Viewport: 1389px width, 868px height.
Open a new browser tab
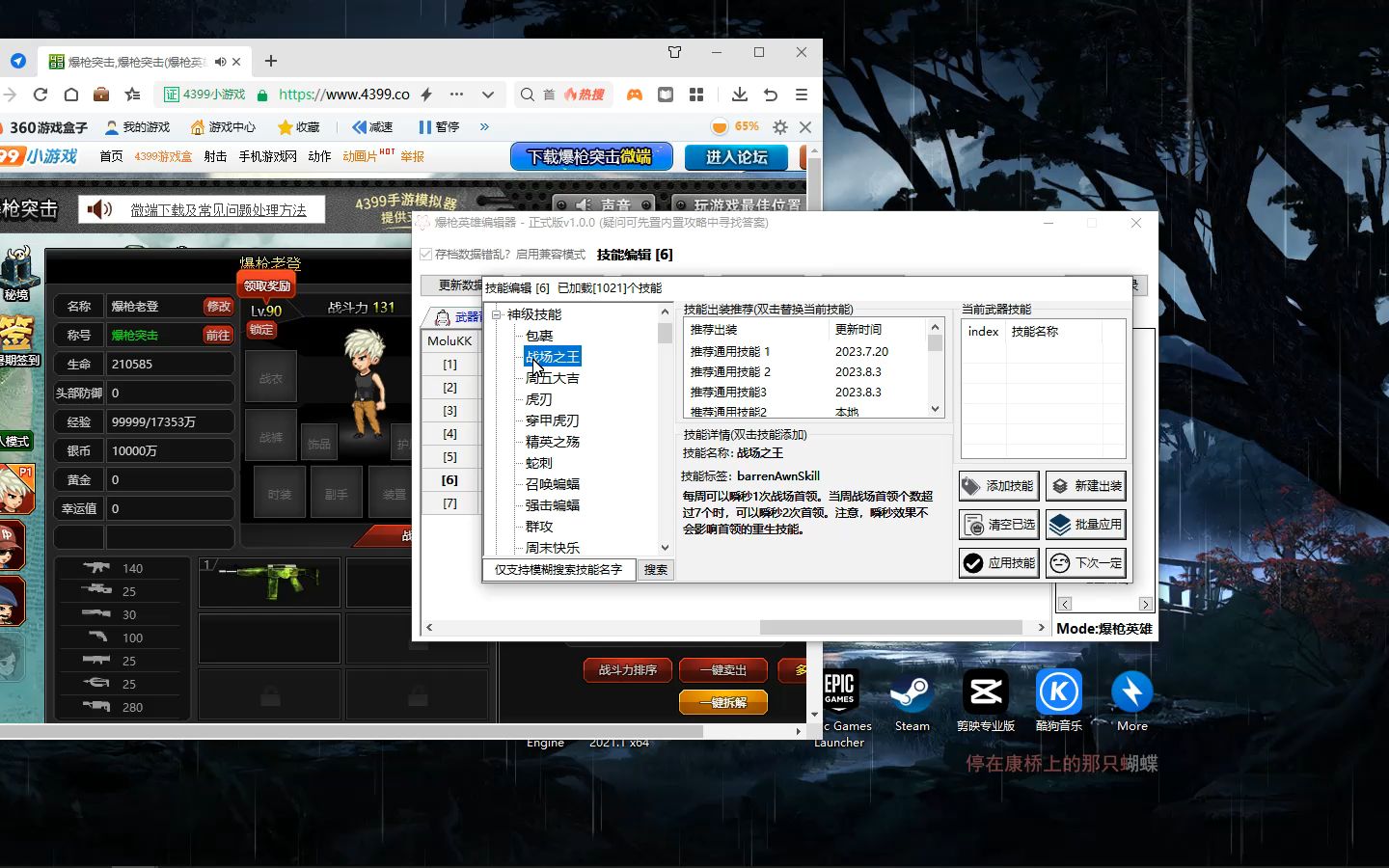pyautogui.click(x=271, y=61)
